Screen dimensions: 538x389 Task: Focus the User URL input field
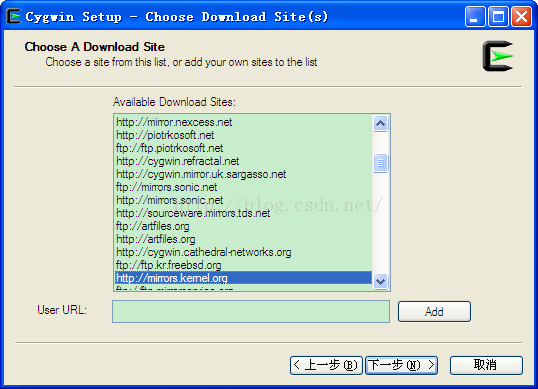click(251, 311)
